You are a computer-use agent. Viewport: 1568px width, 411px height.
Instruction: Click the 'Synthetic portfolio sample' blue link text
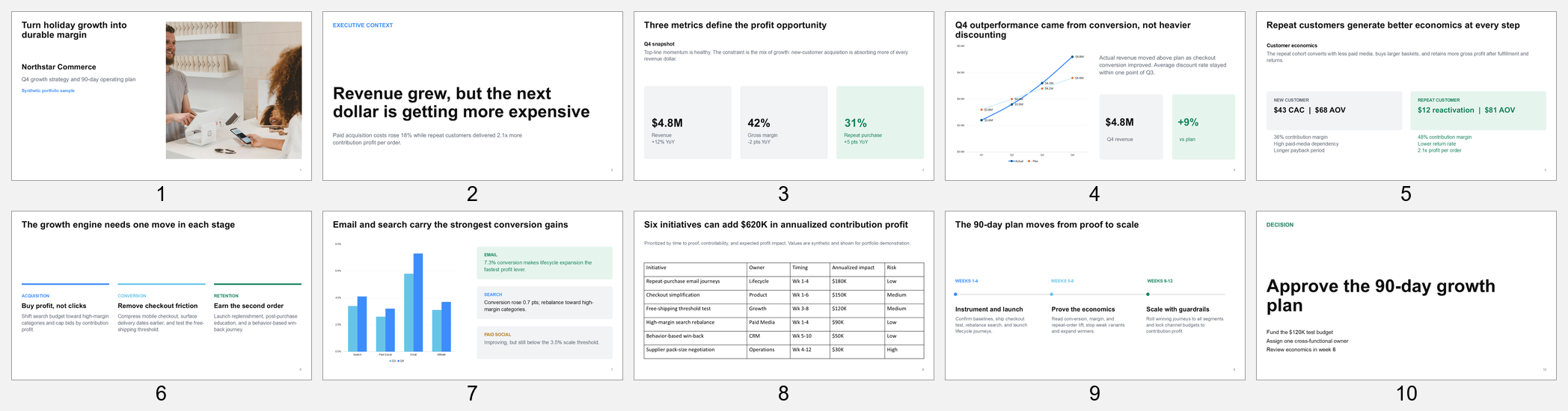[48, 90]
